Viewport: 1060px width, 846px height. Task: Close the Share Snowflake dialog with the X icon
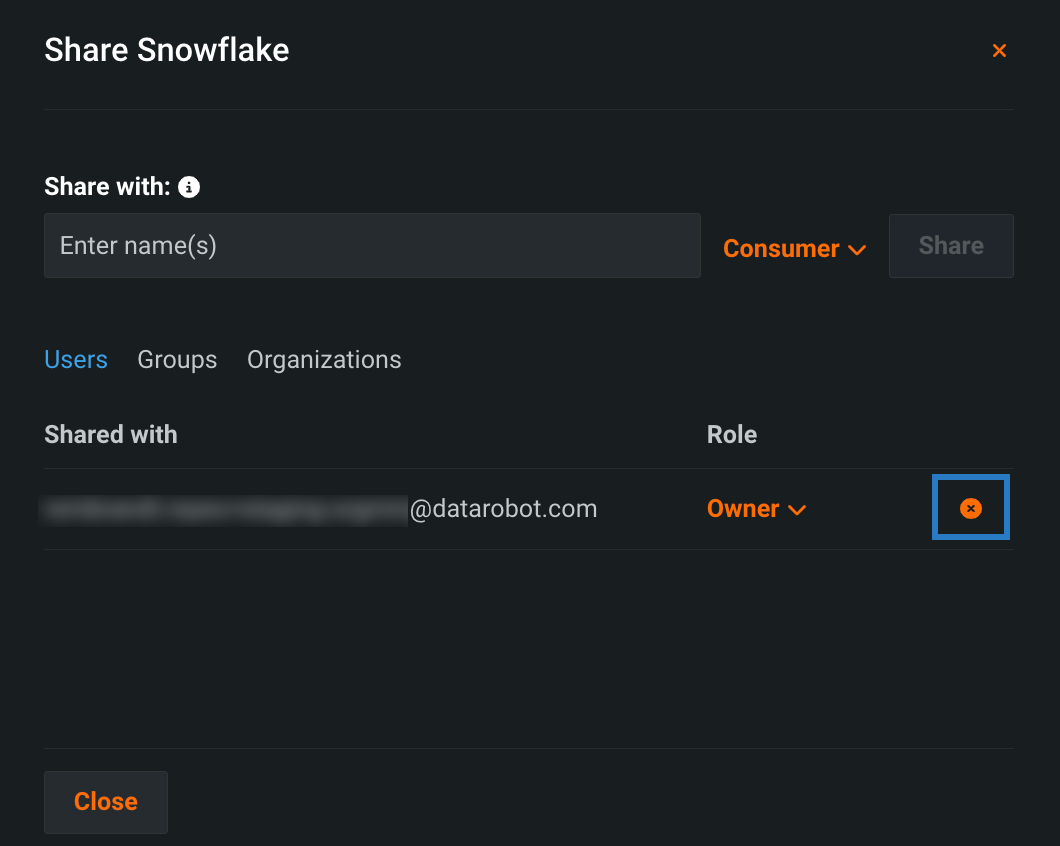pyautogui.click(x=999, y=51)
